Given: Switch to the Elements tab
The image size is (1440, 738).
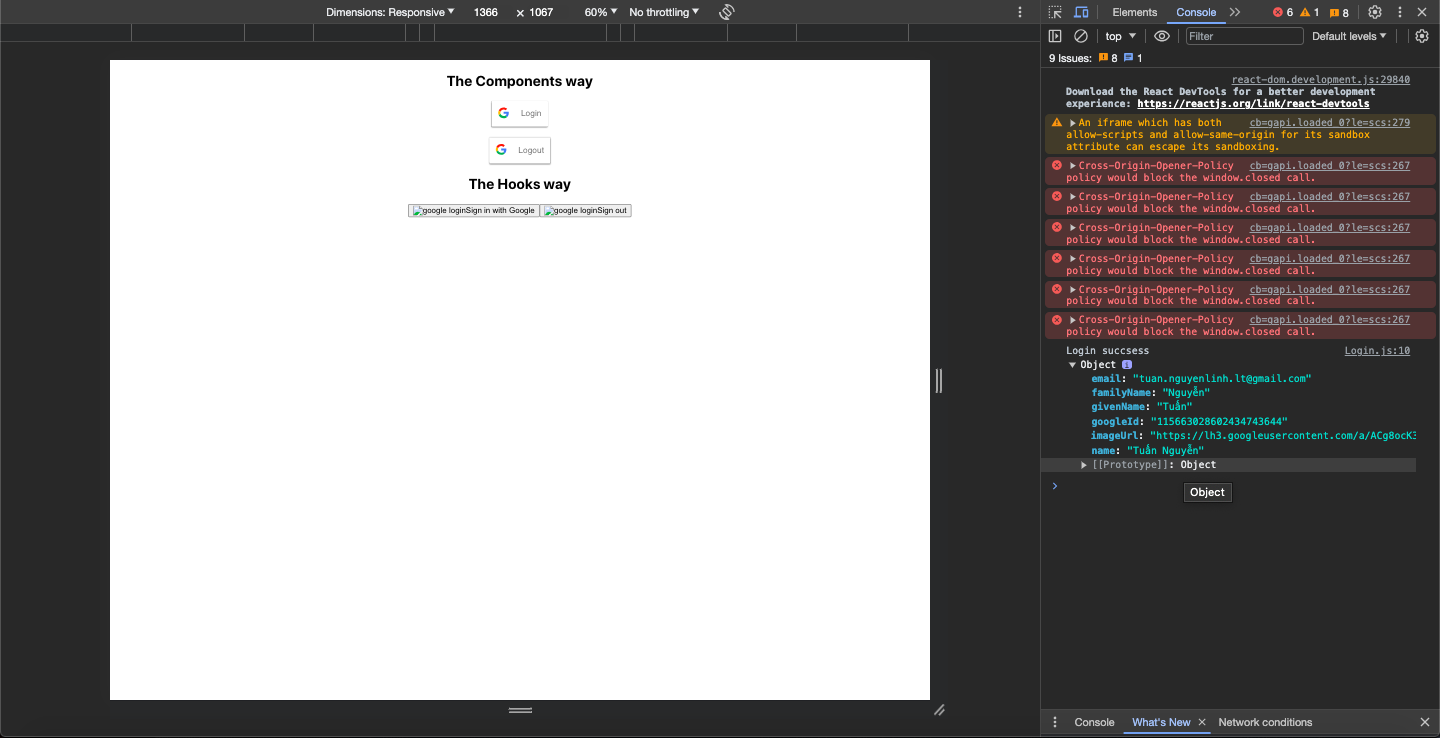Looking at the screenshot, I should 1135,12.
